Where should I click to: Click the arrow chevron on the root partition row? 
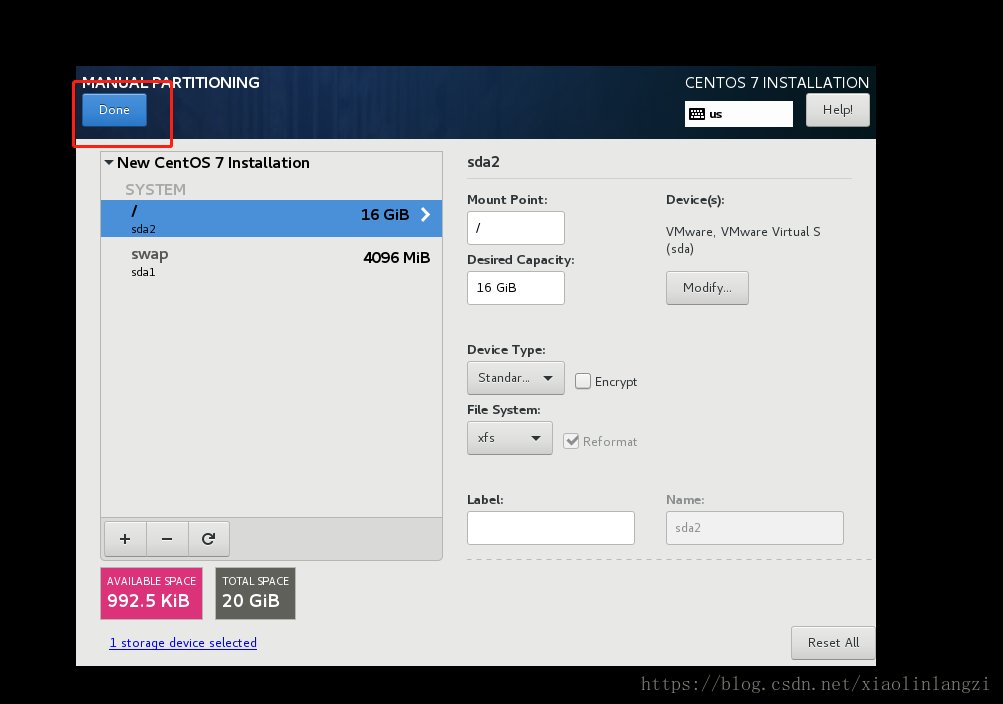click(425, 214)
